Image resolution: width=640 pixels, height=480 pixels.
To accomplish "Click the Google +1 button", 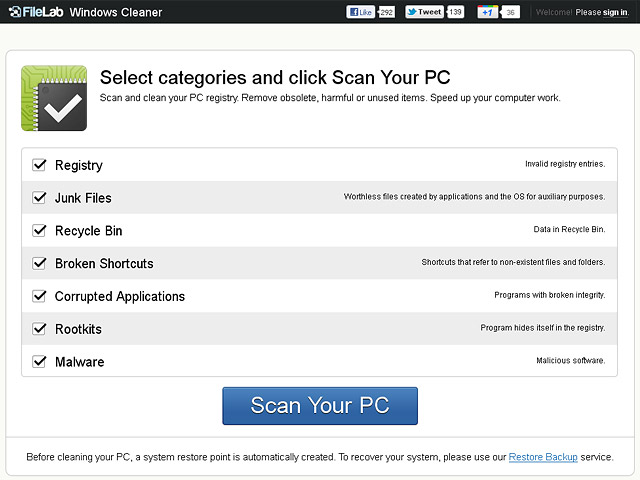I will click(x=487, y=12).
